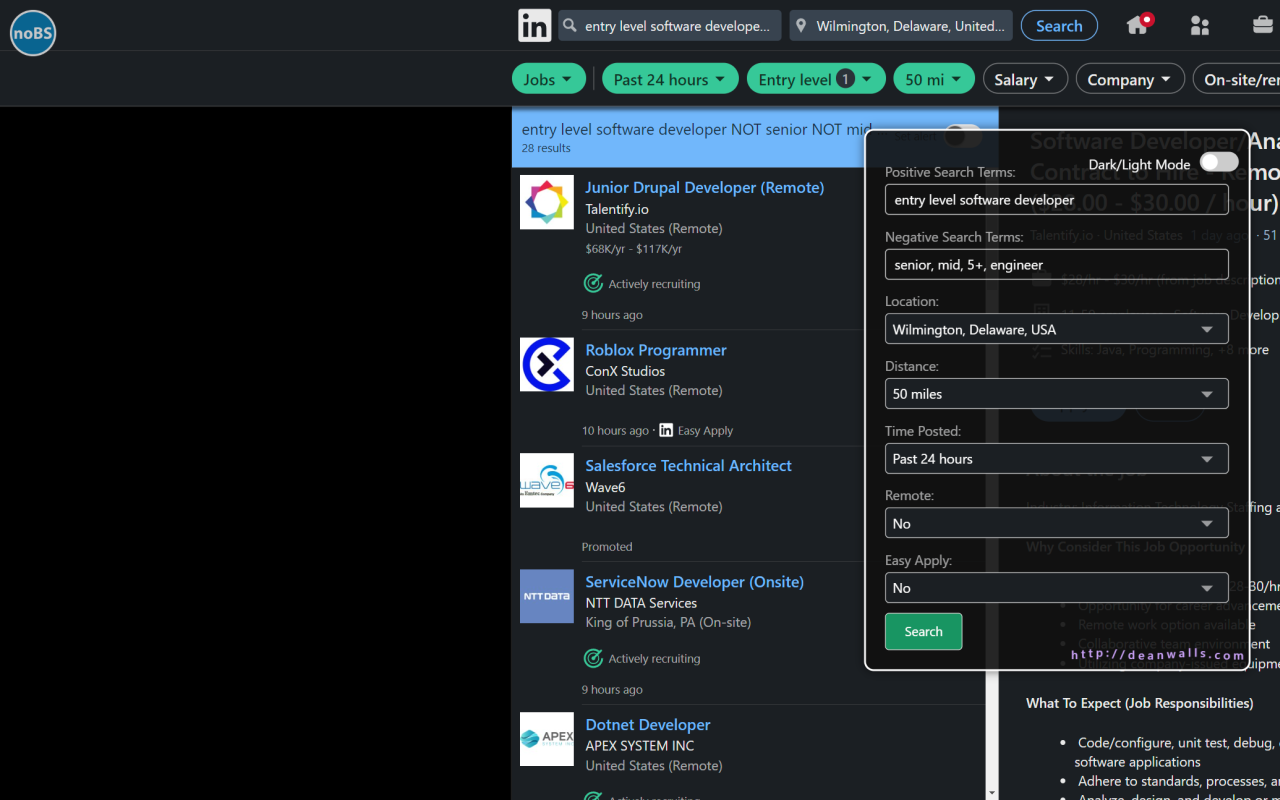Click the Negative Search Terms field
1280x800 pixels.
(1057, 264)
